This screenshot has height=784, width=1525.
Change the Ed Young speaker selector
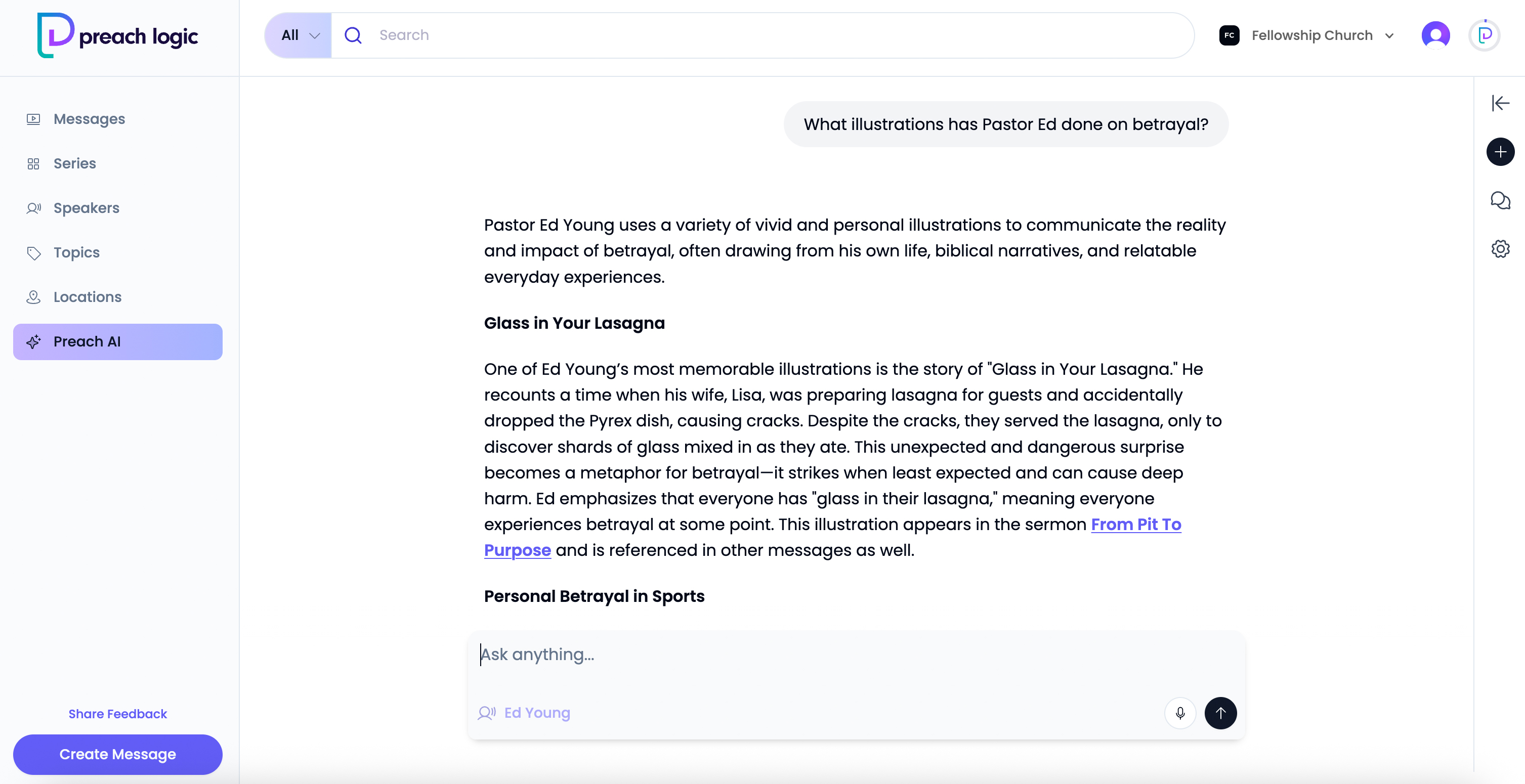(525, 713)
